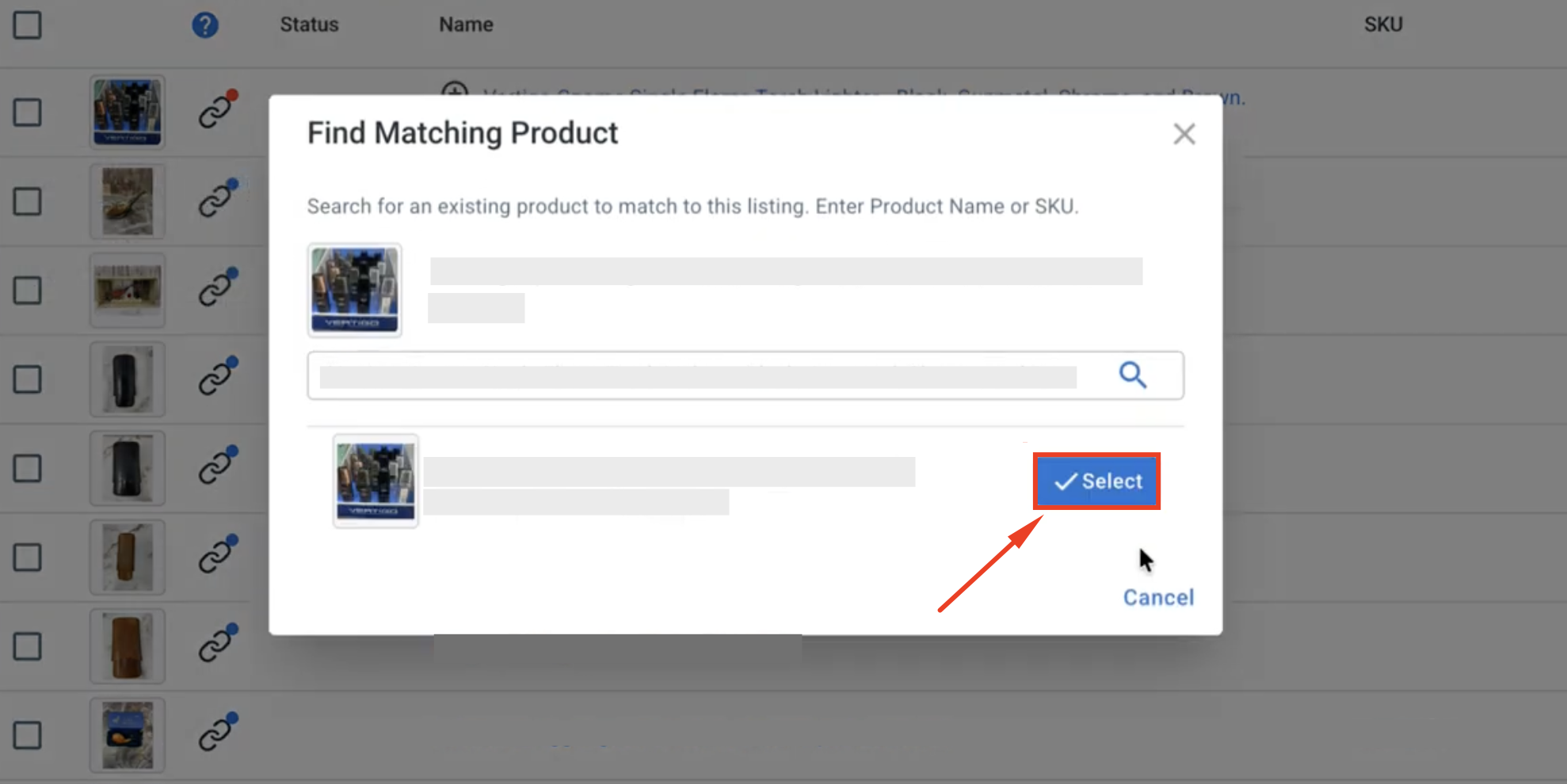Screen dimensions: 1567x784
Task: Click link icon beside brown leather case
Action: pos(217,642)
